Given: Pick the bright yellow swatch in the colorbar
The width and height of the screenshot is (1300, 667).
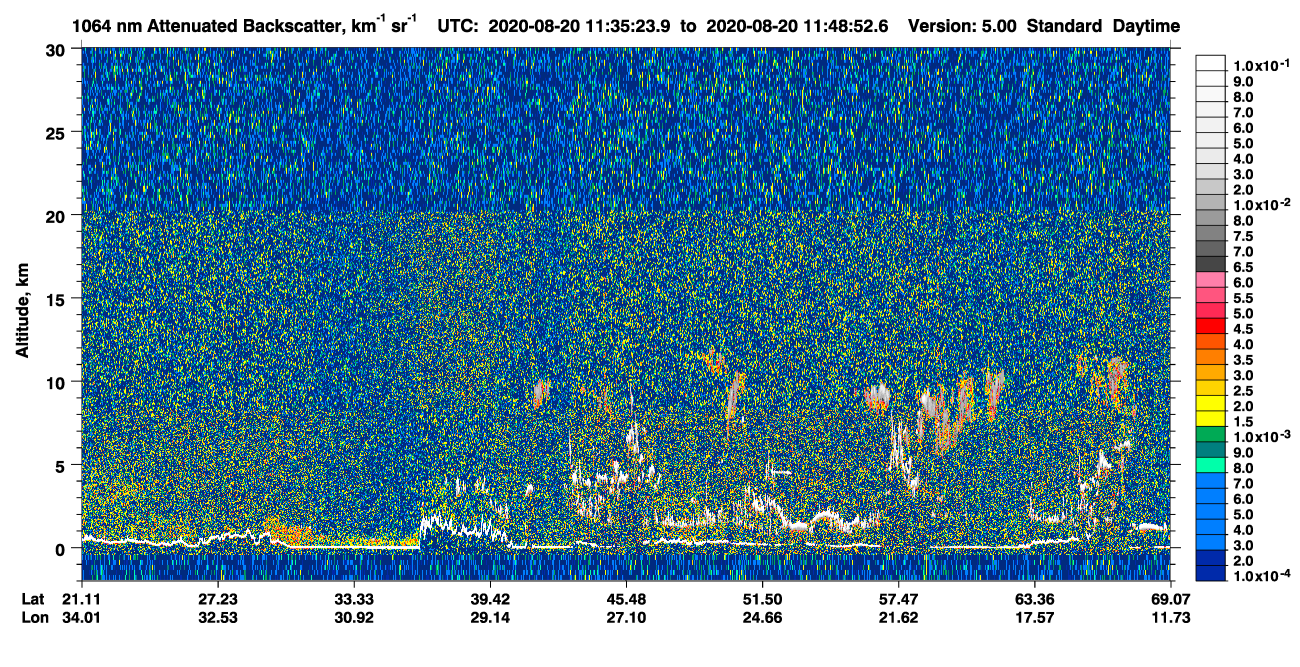Looking at the screenshot, I should (x=1211, y=404).
